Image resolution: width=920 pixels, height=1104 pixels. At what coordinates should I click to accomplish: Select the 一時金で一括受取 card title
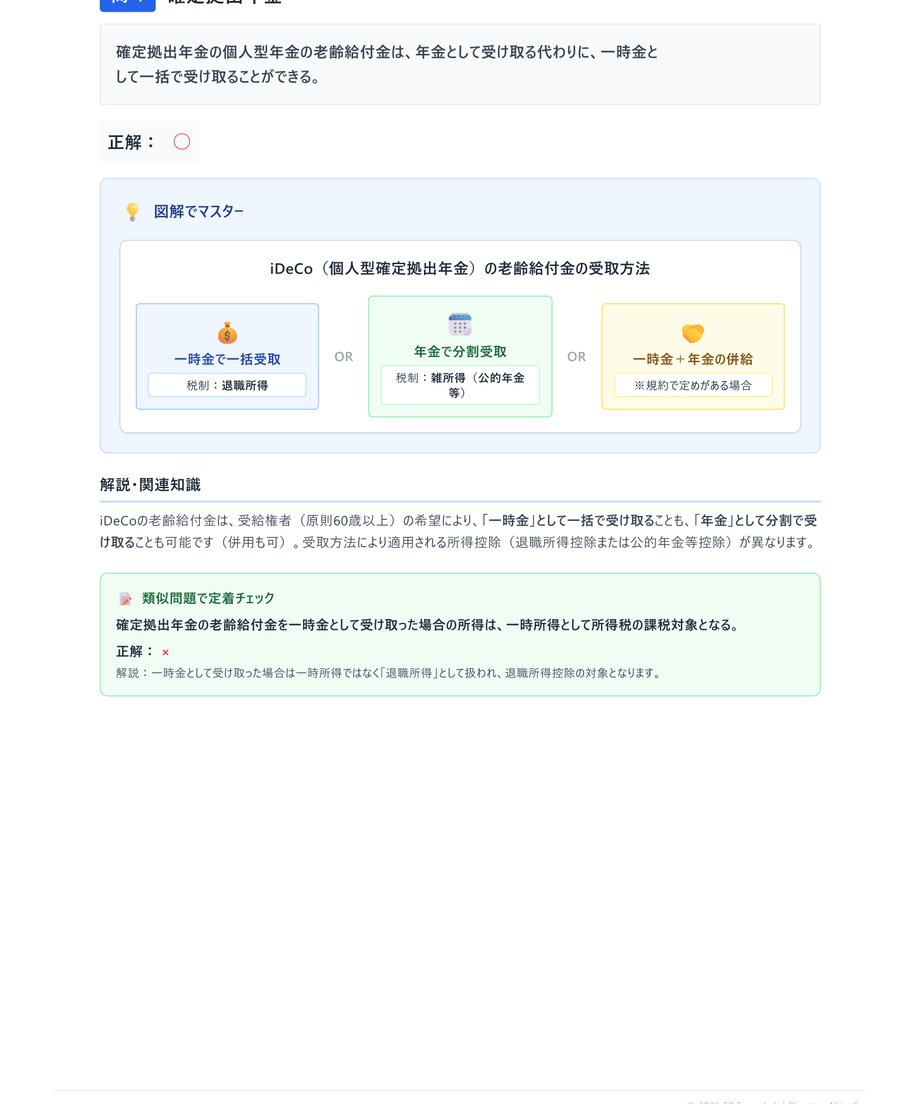tap(227, 359)
